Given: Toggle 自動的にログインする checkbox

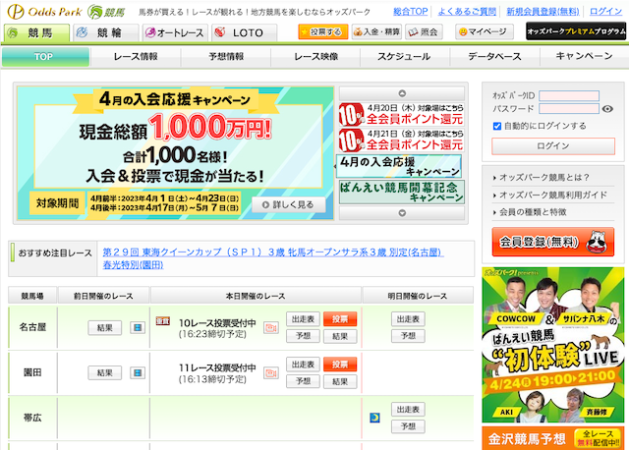Looking at the screenshot, I should (x=497, y=126).
